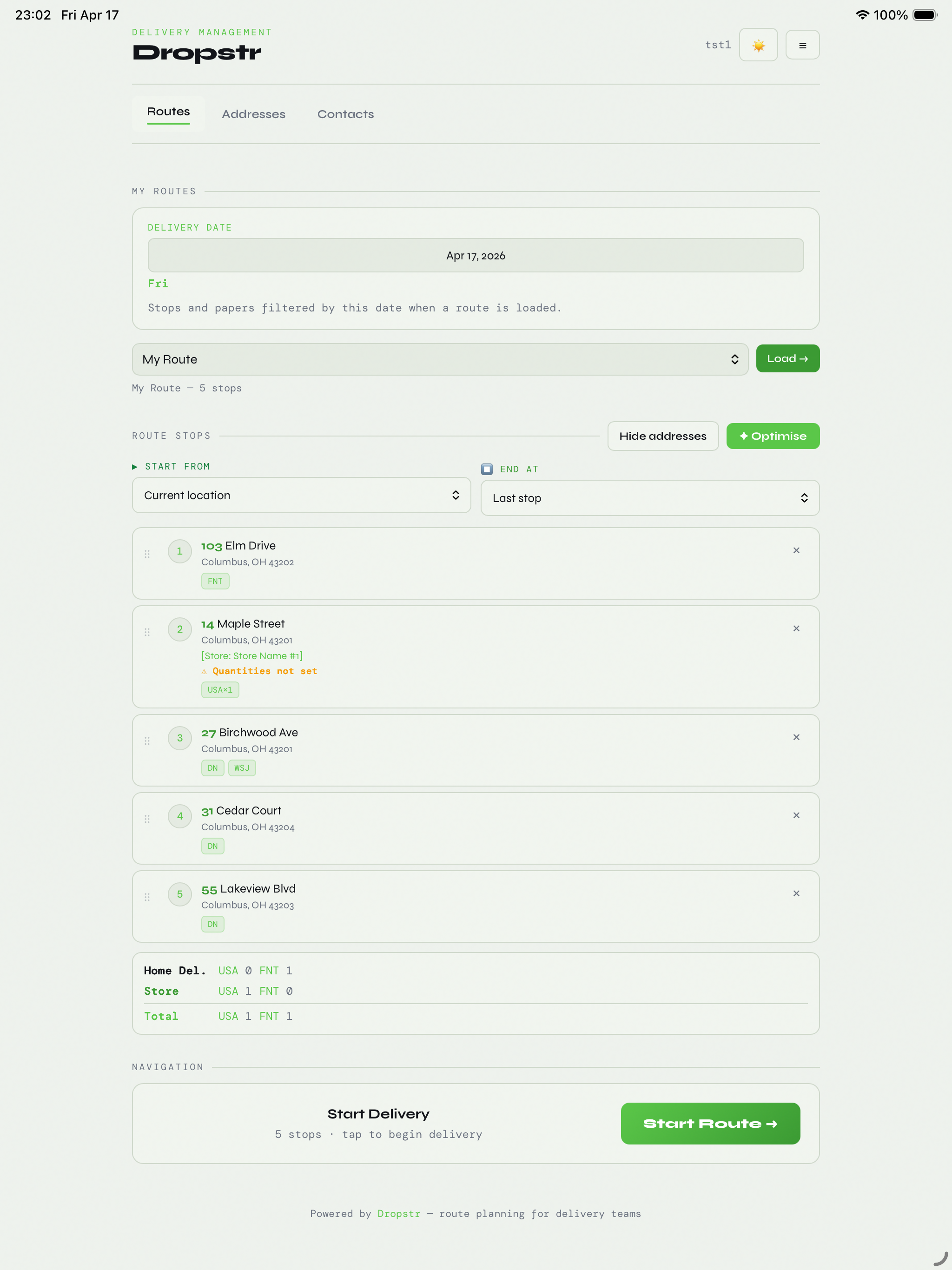The image size is (952, 1270).
Task: Click the FNT tag on Elm Drive
Action: point(215,581)
